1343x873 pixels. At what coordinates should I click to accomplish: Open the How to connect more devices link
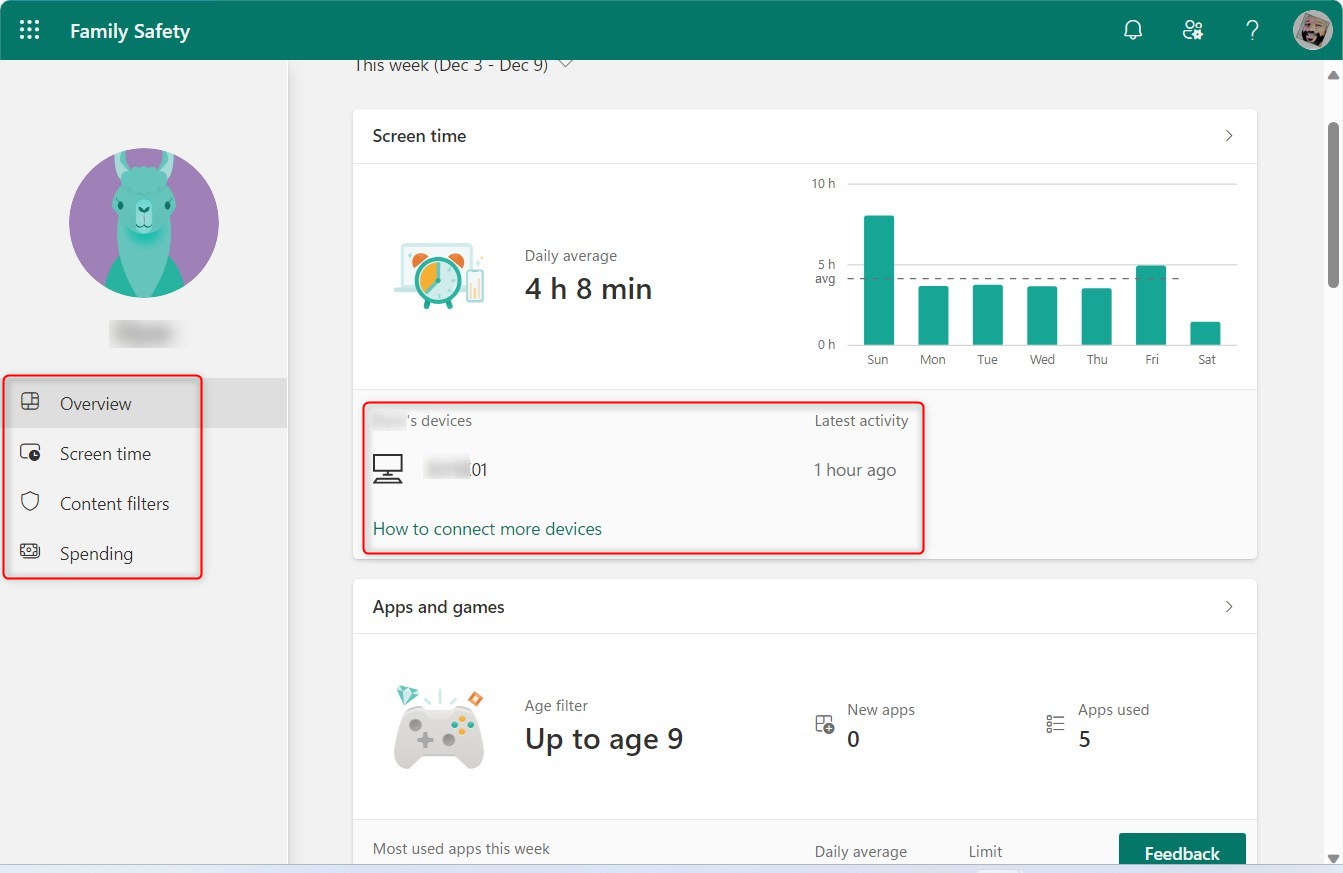[x=487, y=528]
